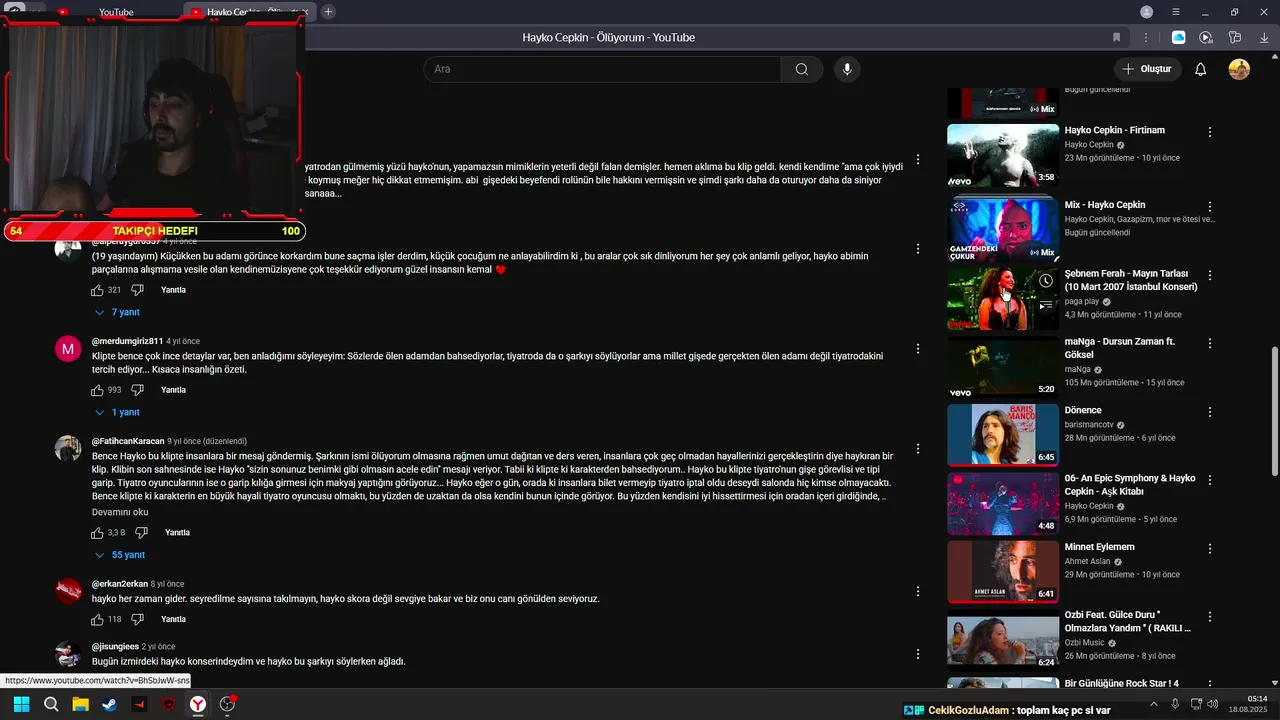The height and width of the screenshot is (720, 1280).
Task: Like the comment with 321 likes
Action: pos(97,290)
